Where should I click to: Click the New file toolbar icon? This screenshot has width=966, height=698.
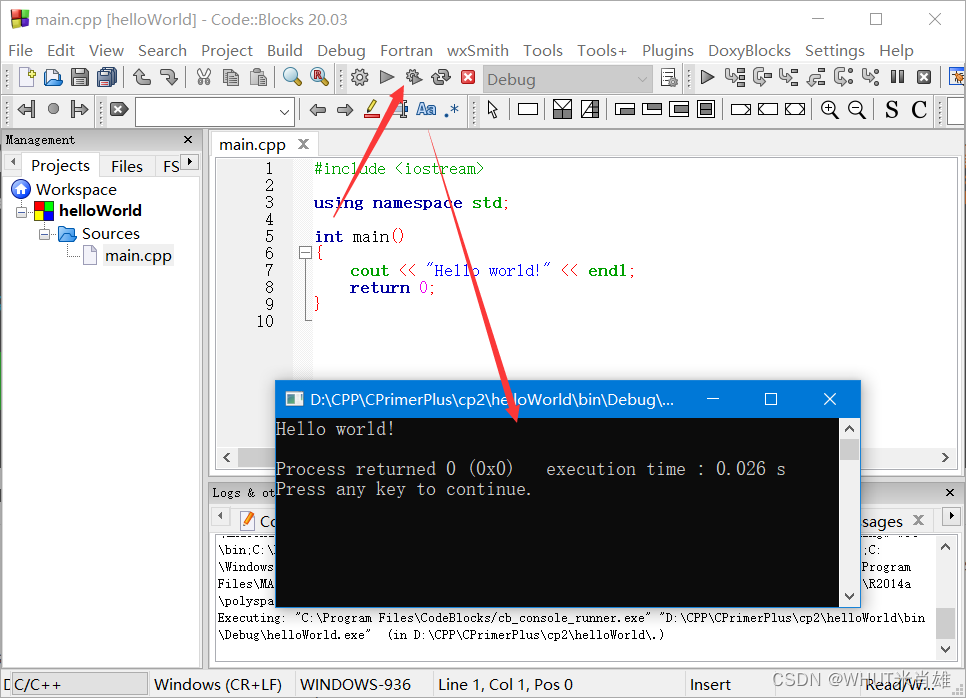(x=27, y=78)
